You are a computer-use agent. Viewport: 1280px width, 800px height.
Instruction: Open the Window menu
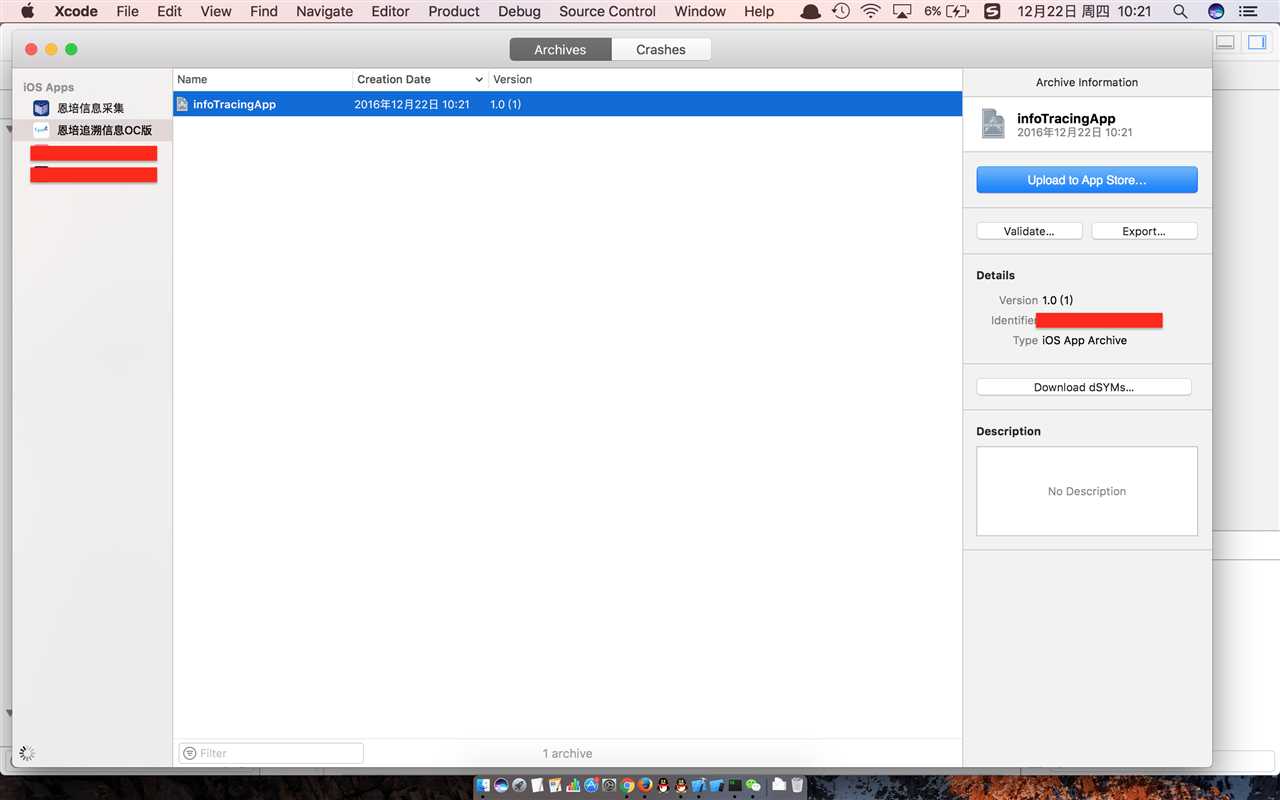tap(700, 11)
